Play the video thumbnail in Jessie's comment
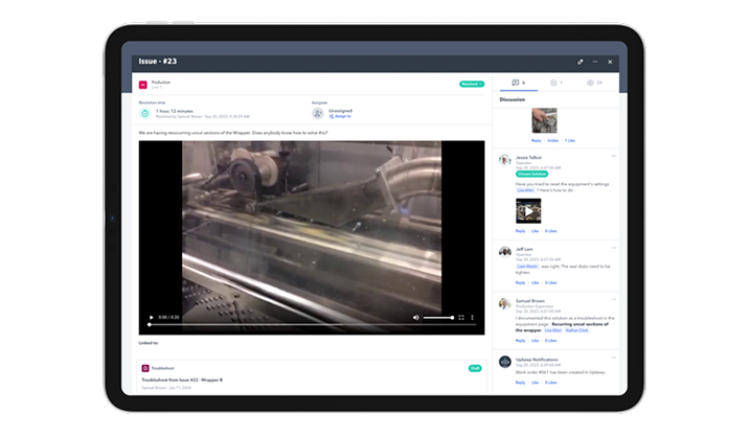 (x=529, y=211)
